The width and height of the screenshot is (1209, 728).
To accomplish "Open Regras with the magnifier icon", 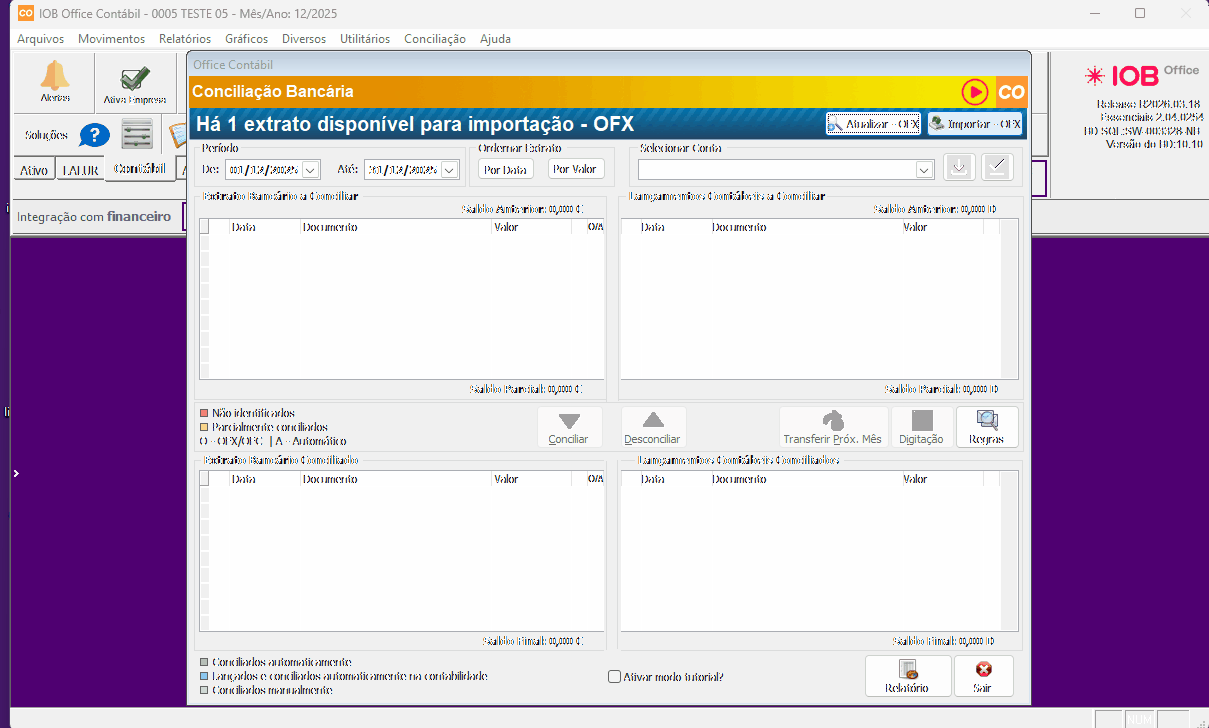I will pyautogui.click(x=987, y=426).
